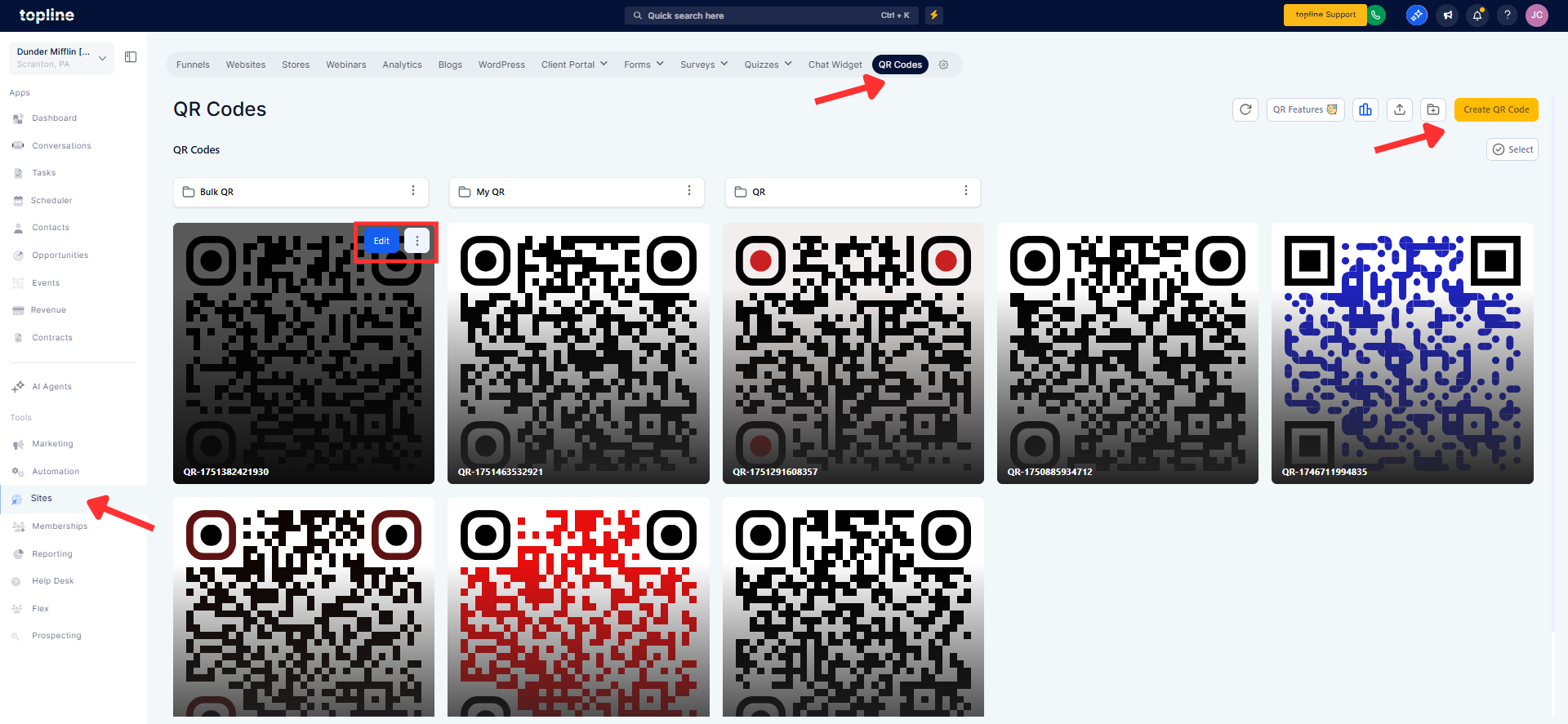Open Contacts from the sidebar
The height and width of the screenshot is (724, 1568).
point(51,228)
